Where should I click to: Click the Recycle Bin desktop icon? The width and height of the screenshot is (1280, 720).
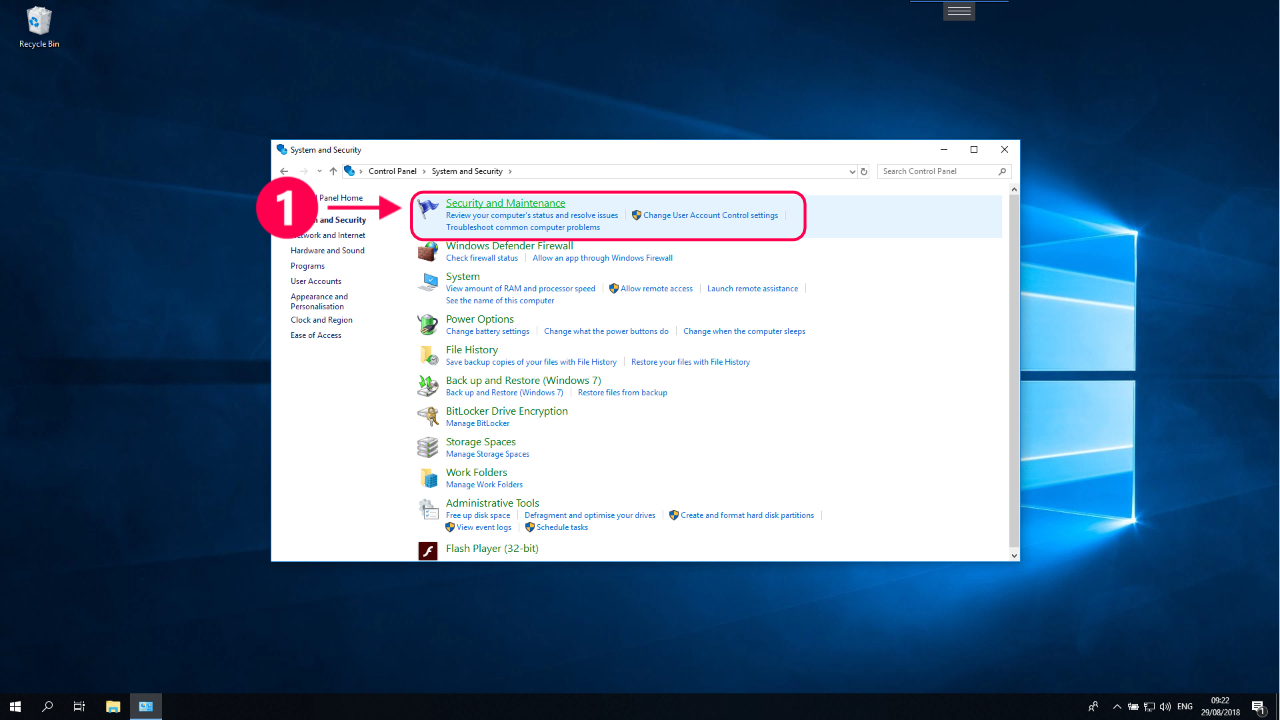pos(40,27)
